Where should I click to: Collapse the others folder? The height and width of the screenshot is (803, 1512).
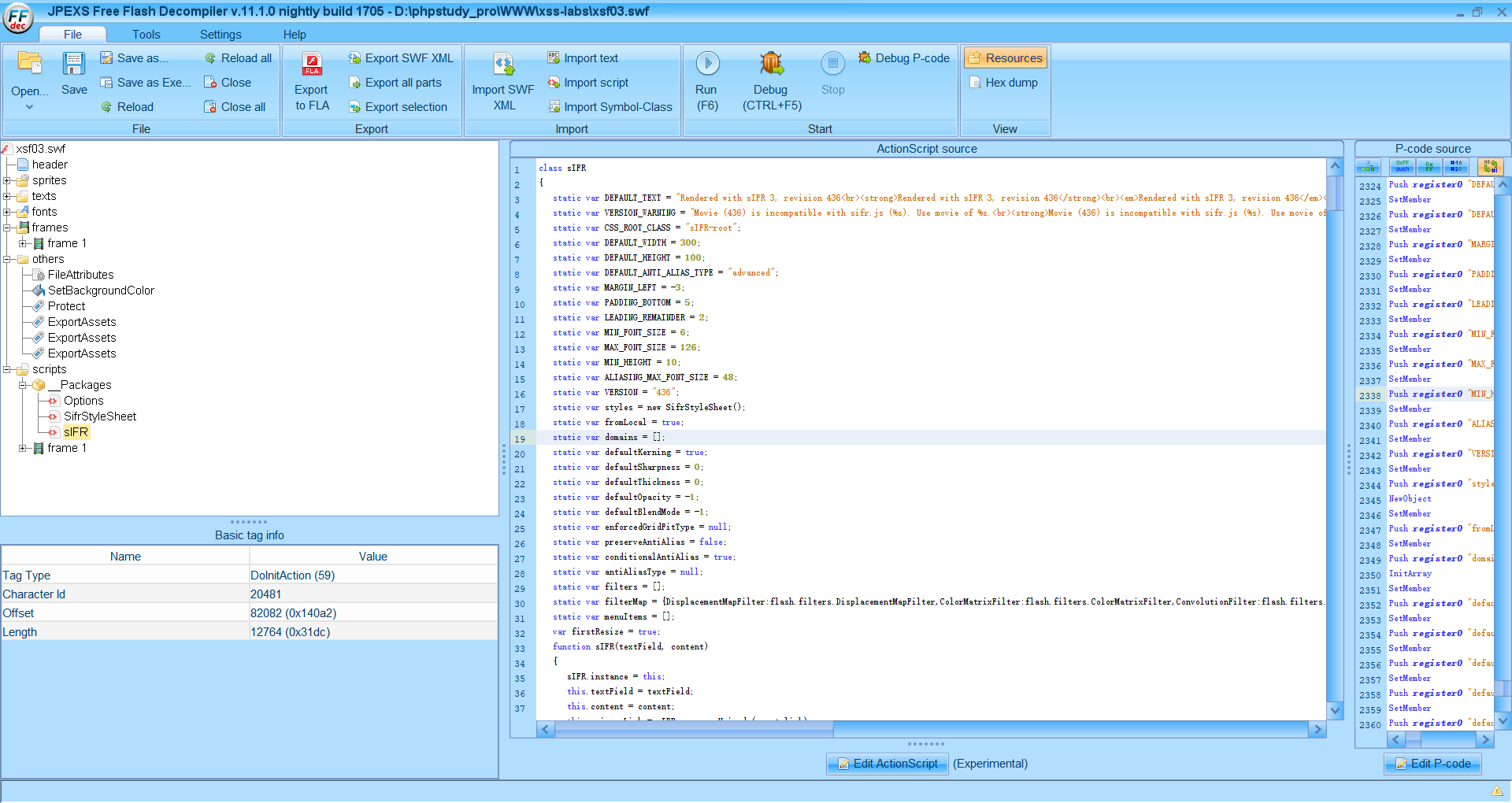[7, 259]
